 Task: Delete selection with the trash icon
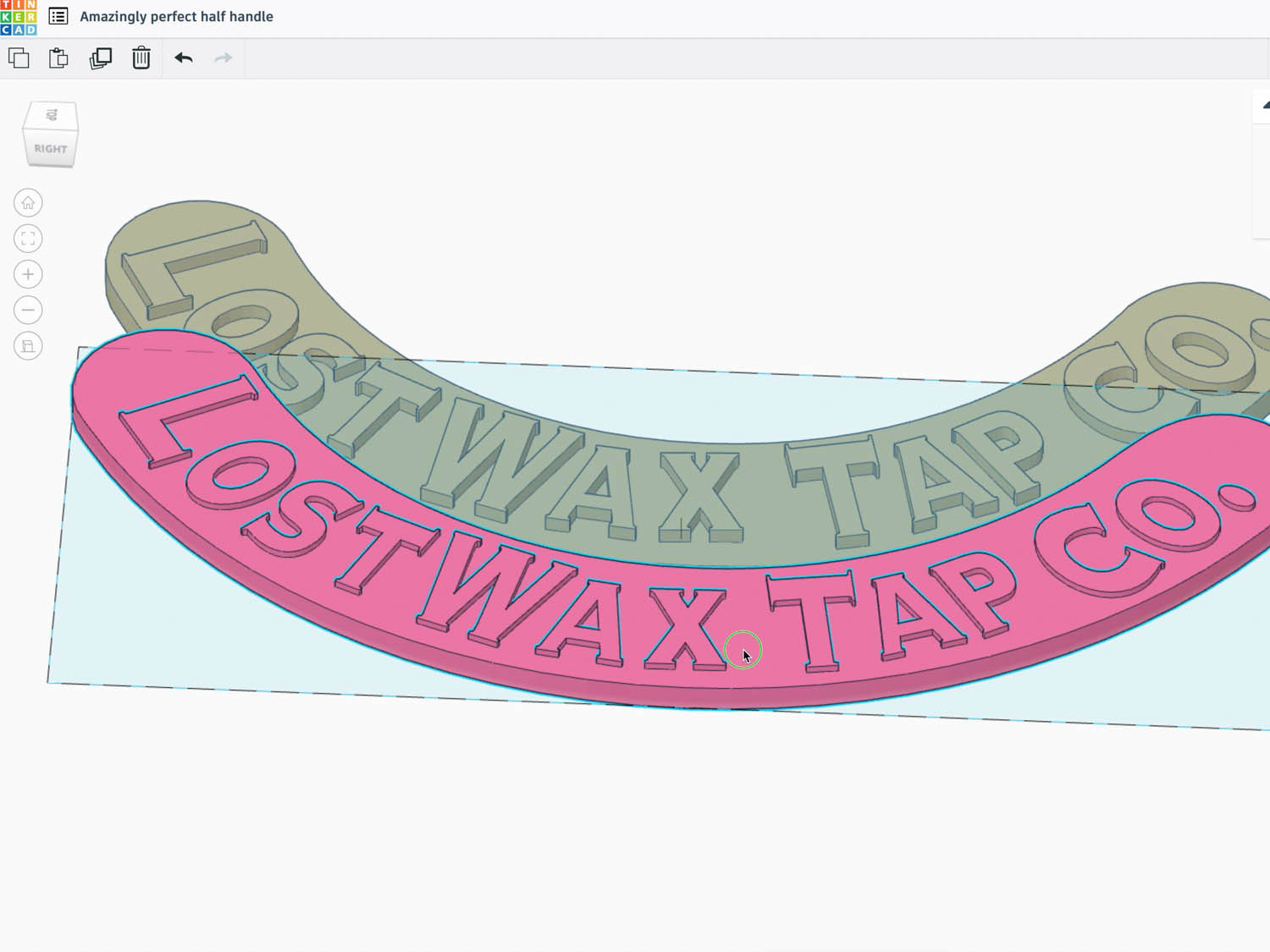[x=141, y=58]
